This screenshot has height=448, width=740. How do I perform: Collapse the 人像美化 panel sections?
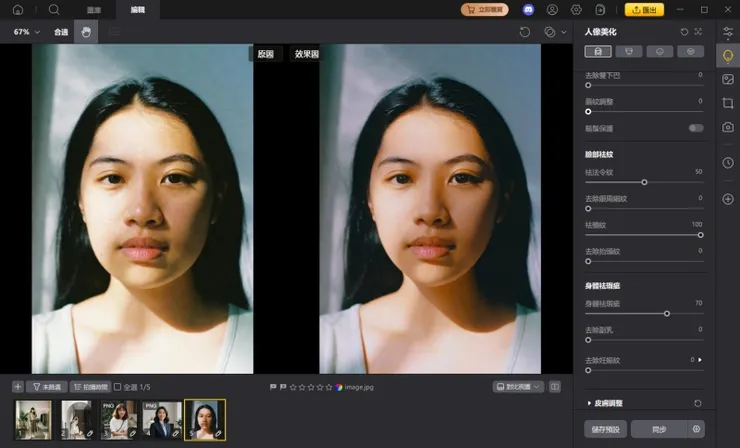(698, 32)
